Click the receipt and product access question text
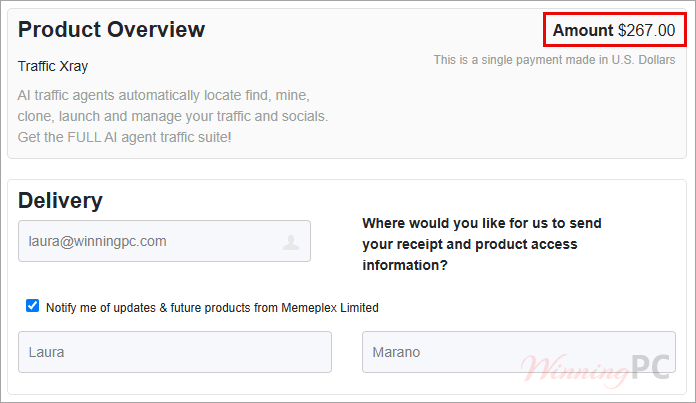The width and height of the screenshot is (696, 403). pyautogui.click(x=482, y=244)
